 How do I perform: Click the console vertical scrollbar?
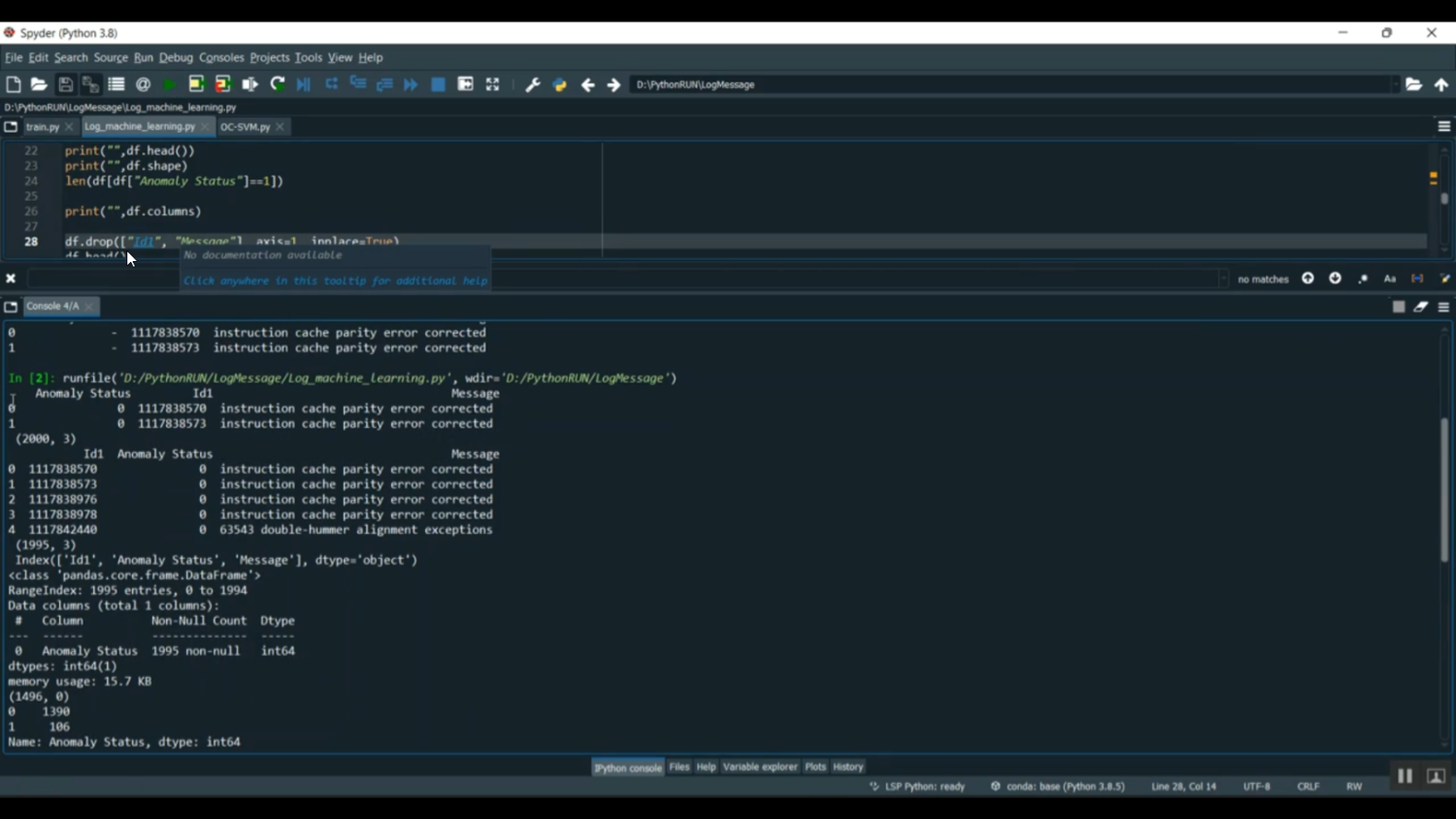1444,490
